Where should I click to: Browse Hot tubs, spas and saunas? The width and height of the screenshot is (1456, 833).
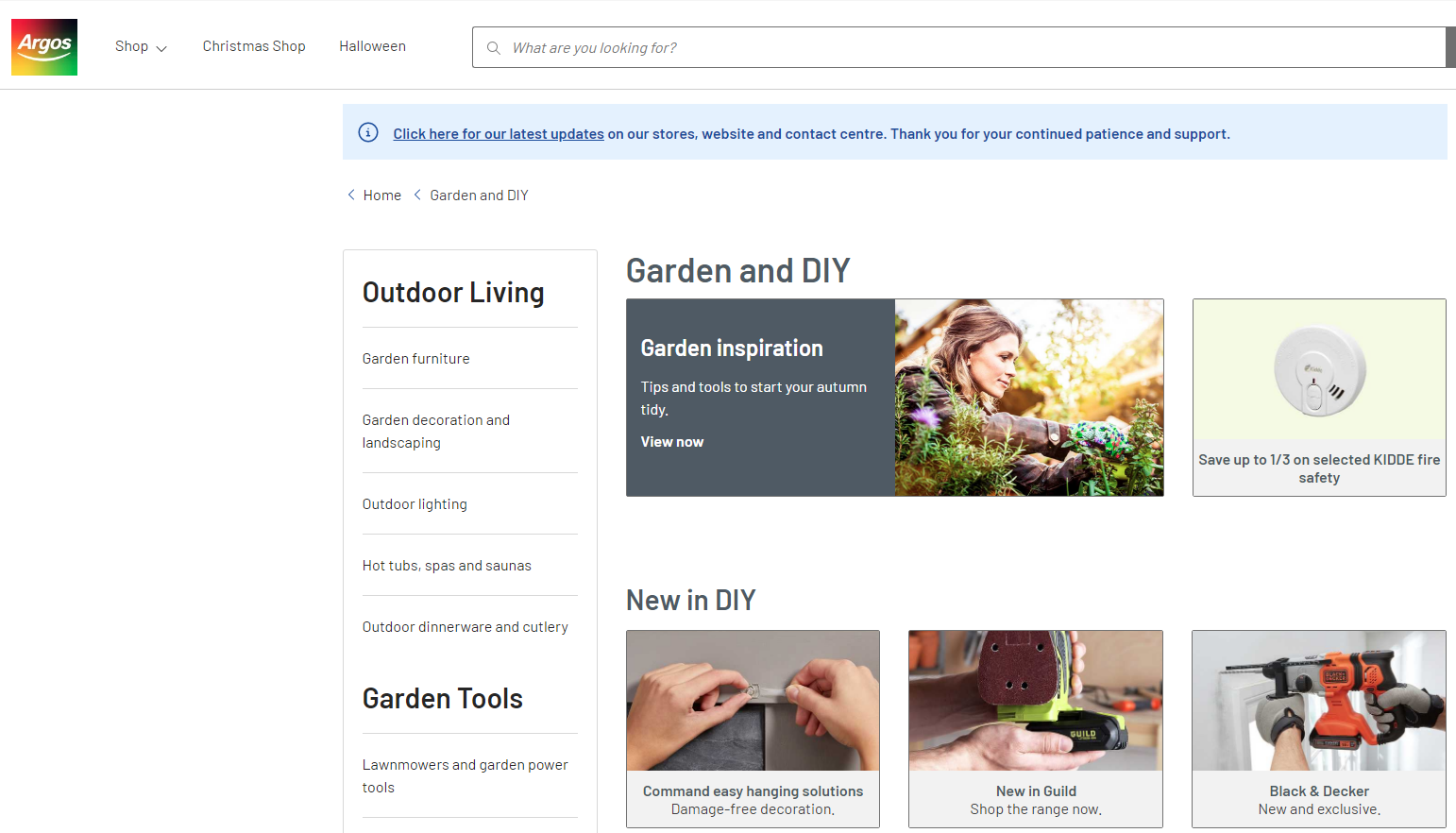[x=447, y=566]
